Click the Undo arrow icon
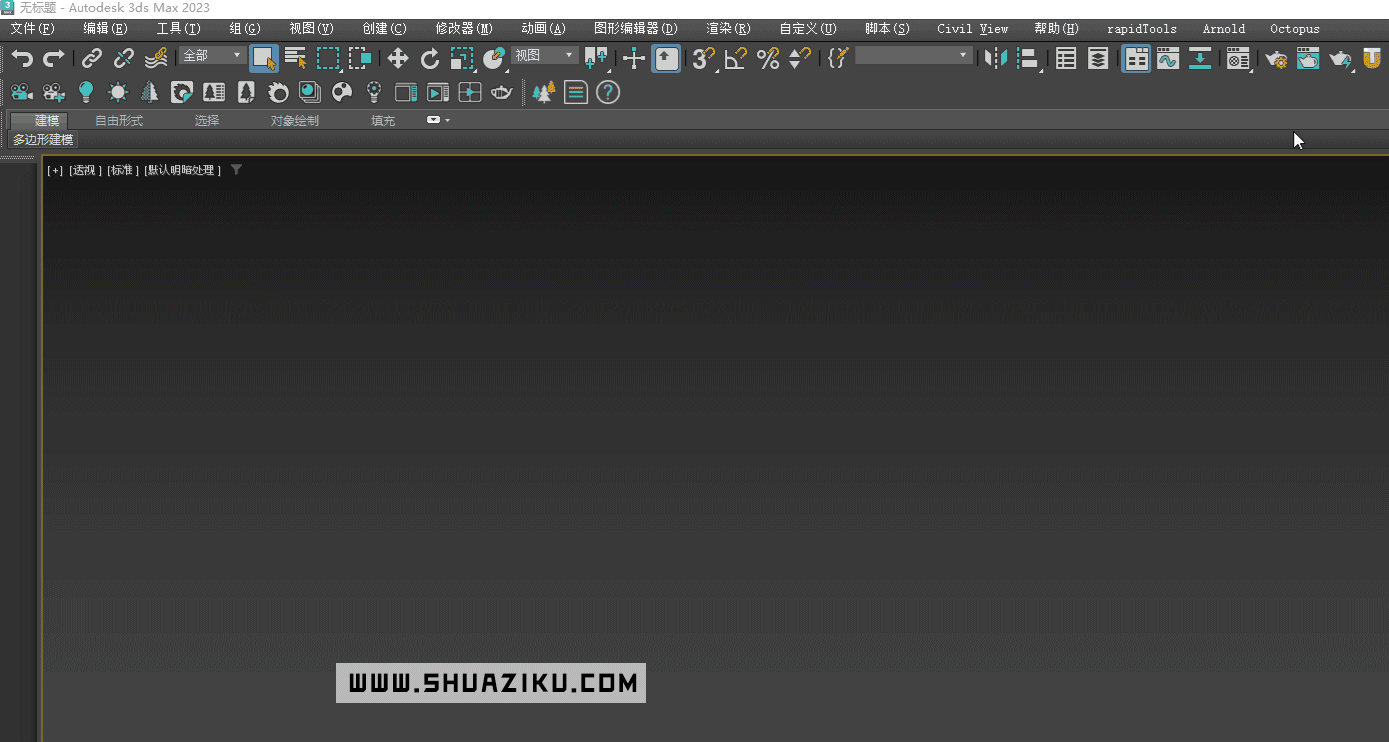 [22, 59]
